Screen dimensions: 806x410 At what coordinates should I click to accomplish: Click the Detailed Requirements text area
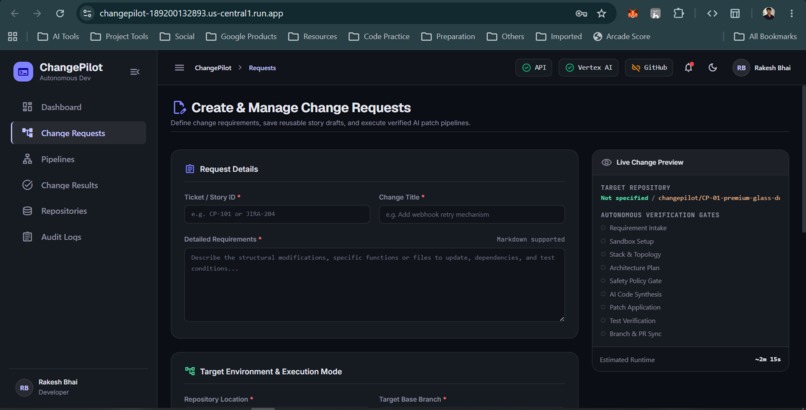click(374, 285)
